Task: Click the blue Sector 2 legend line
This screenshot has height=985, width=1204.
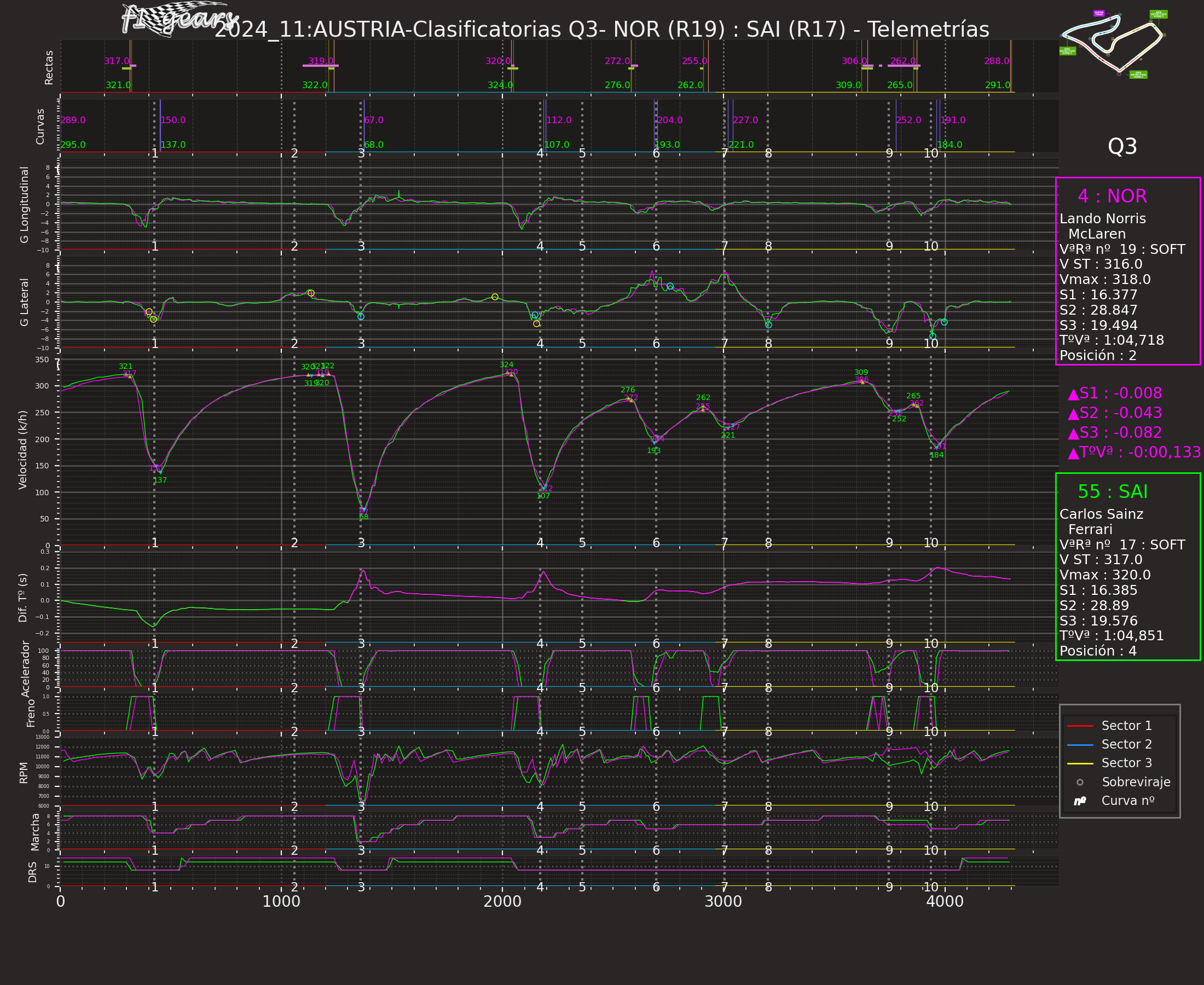Action: click(x=1080, y=744)
